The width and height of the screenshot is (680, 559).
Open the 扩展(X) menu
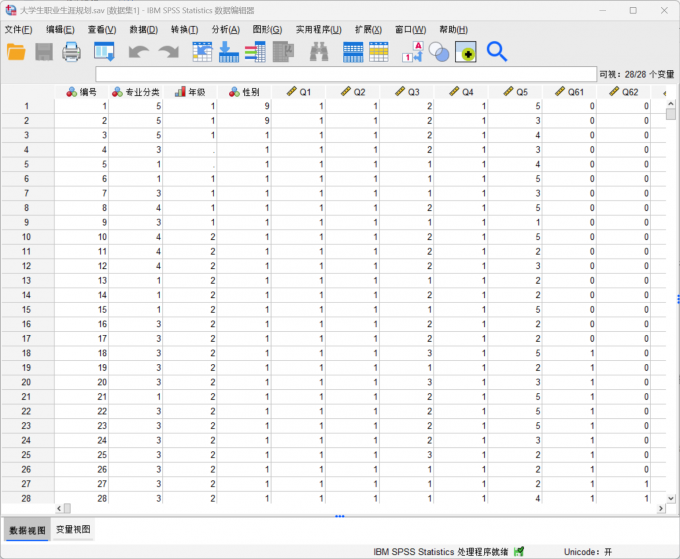pos(368,29)
